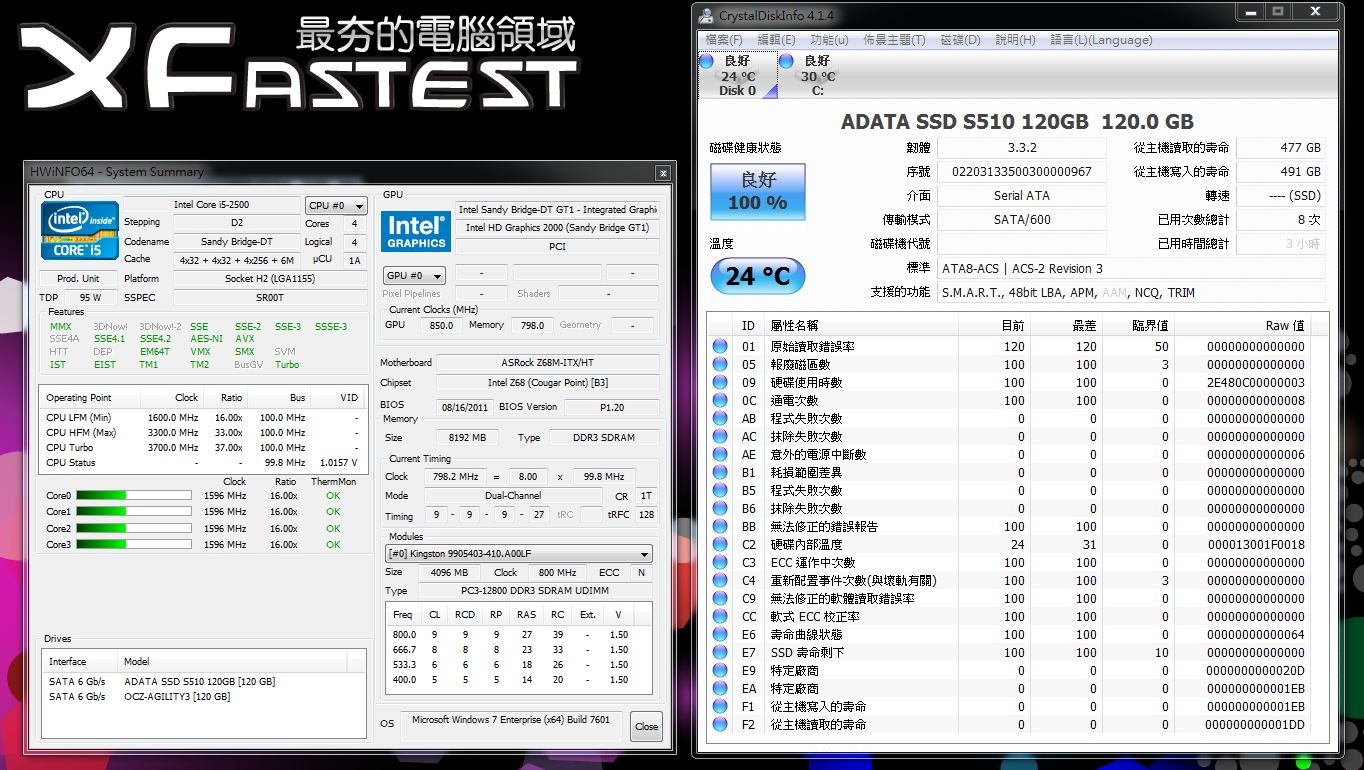Click the Intel Graphics logo in HWiNFO64

(x=416, y=231)
